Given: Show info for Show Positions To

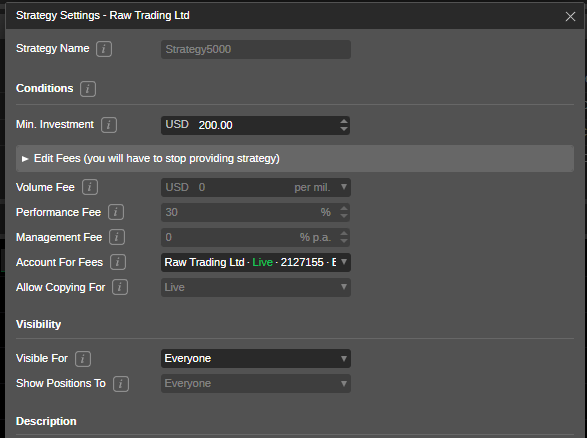Looking at the screenshot, I should coord(121,384).
